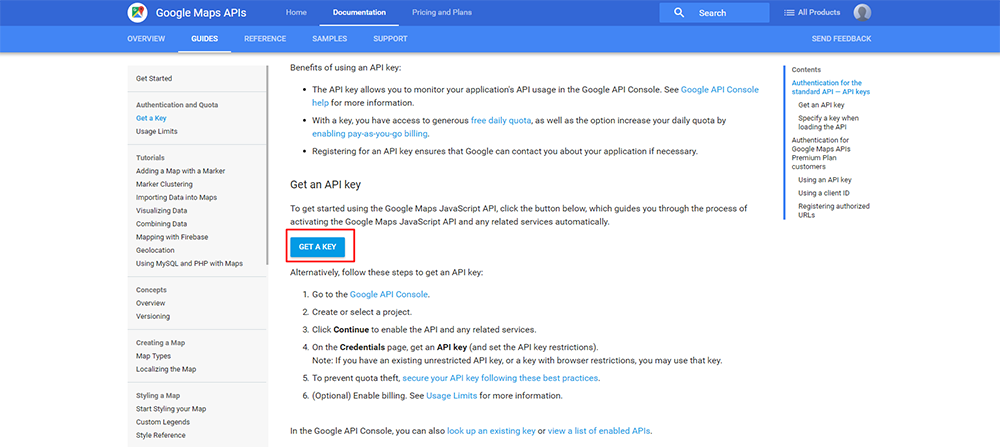Open Custom Legends sidebar item

pyautogui.click(x=163, y=422)
